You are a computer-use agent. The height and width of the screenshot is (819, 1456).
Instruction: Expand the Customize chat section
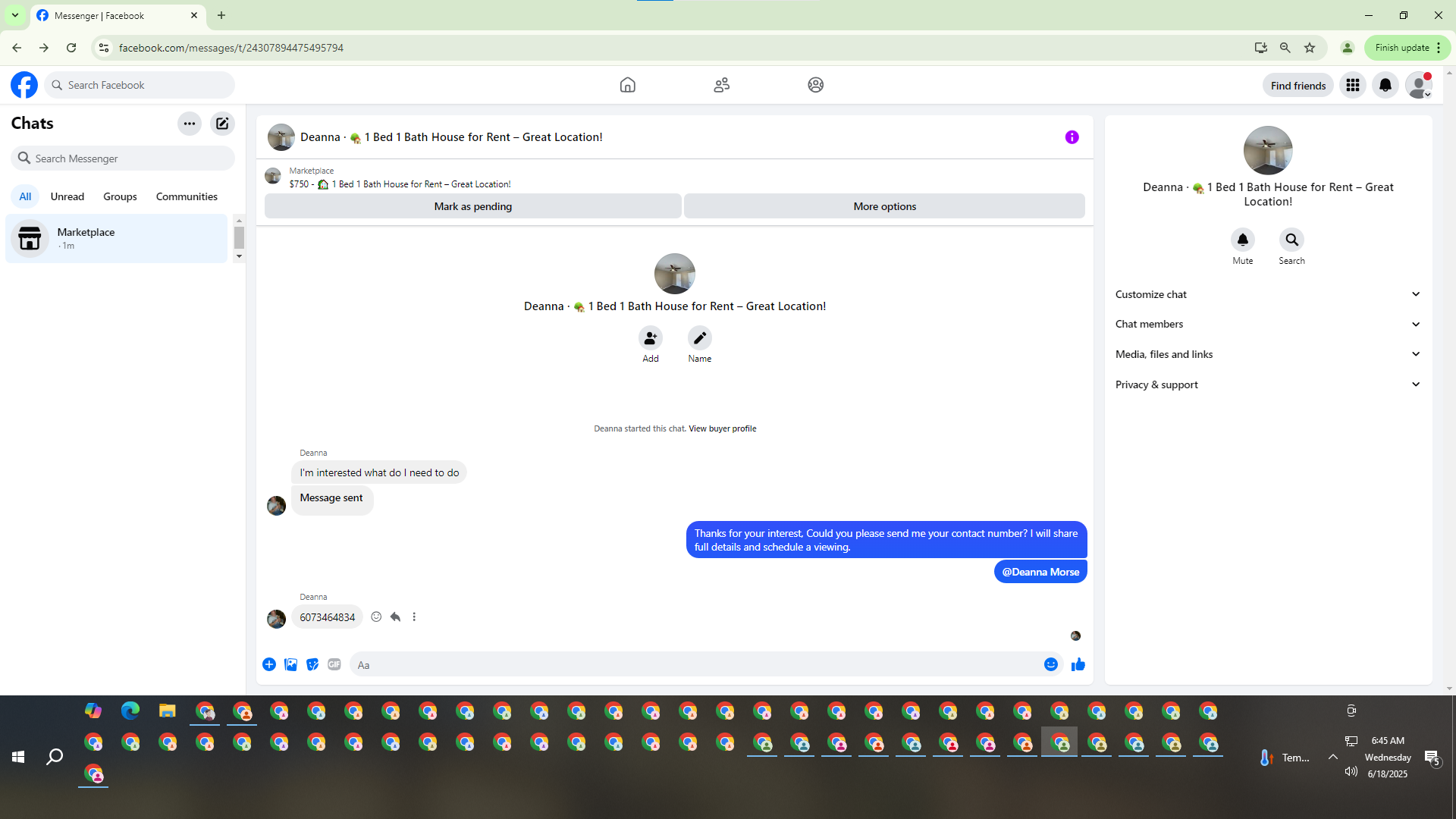[1268, 294]
